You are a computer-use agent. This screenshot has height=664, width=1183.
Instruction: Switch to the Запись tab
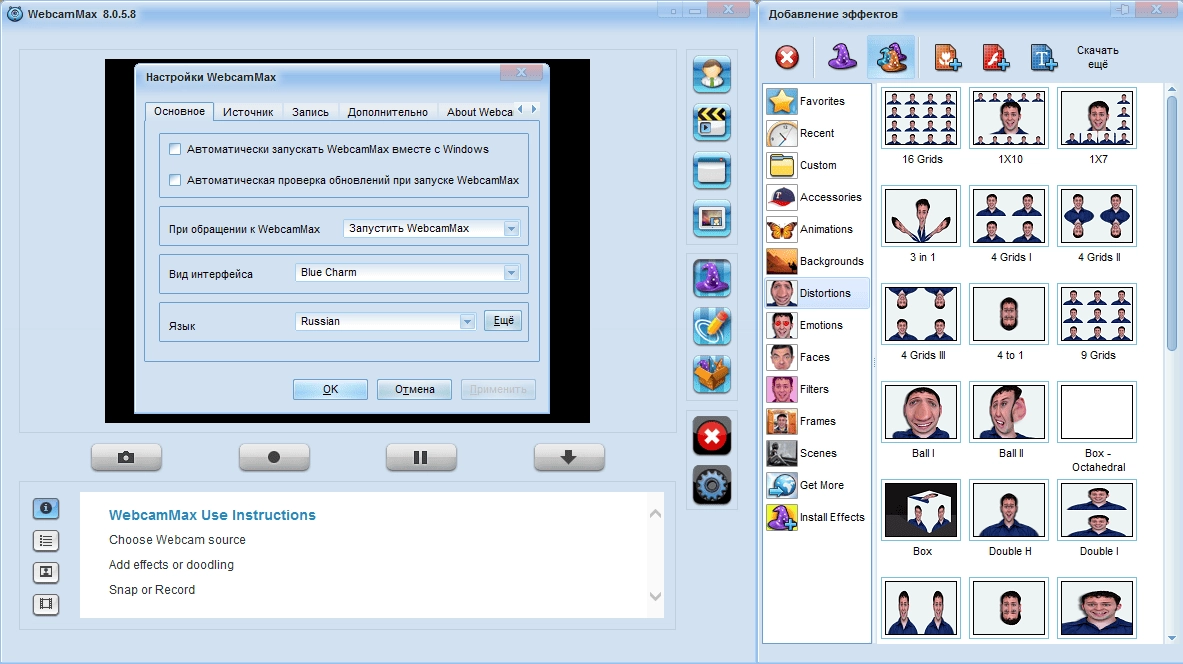point(310,112)
